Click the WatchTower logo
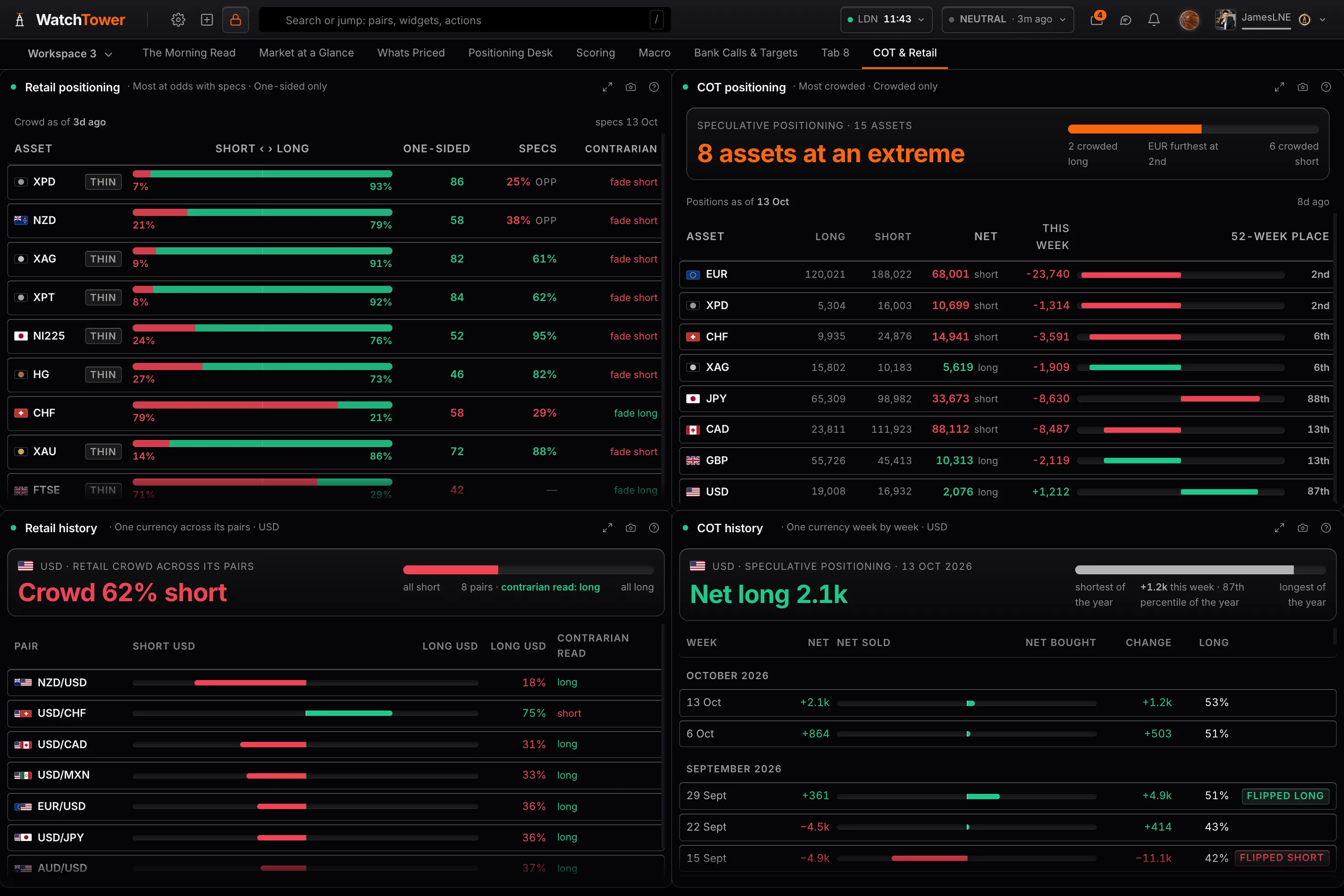Screen dimensions: 1344x896 (x=70, y=20)
